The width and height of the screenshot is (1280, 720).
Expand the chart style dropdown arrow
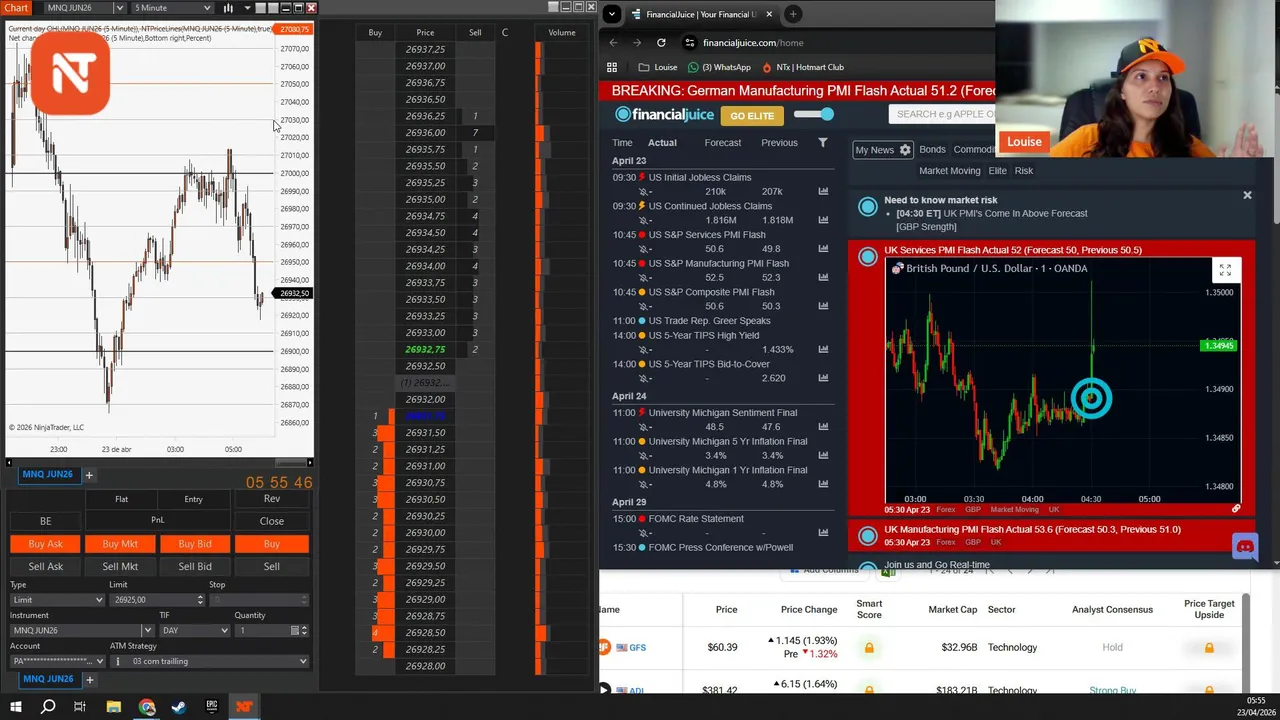(x=247, y=8)
